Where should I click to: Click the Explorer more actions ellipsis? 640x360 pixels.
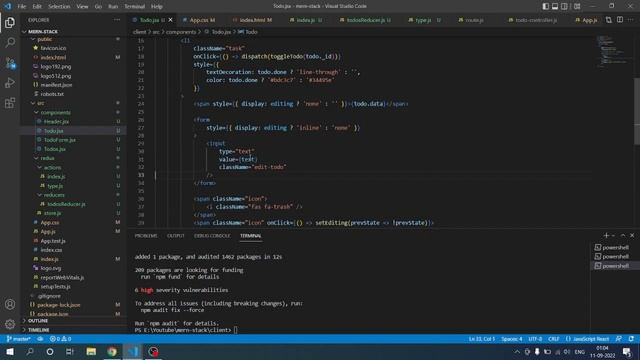[x=117, y=20]
